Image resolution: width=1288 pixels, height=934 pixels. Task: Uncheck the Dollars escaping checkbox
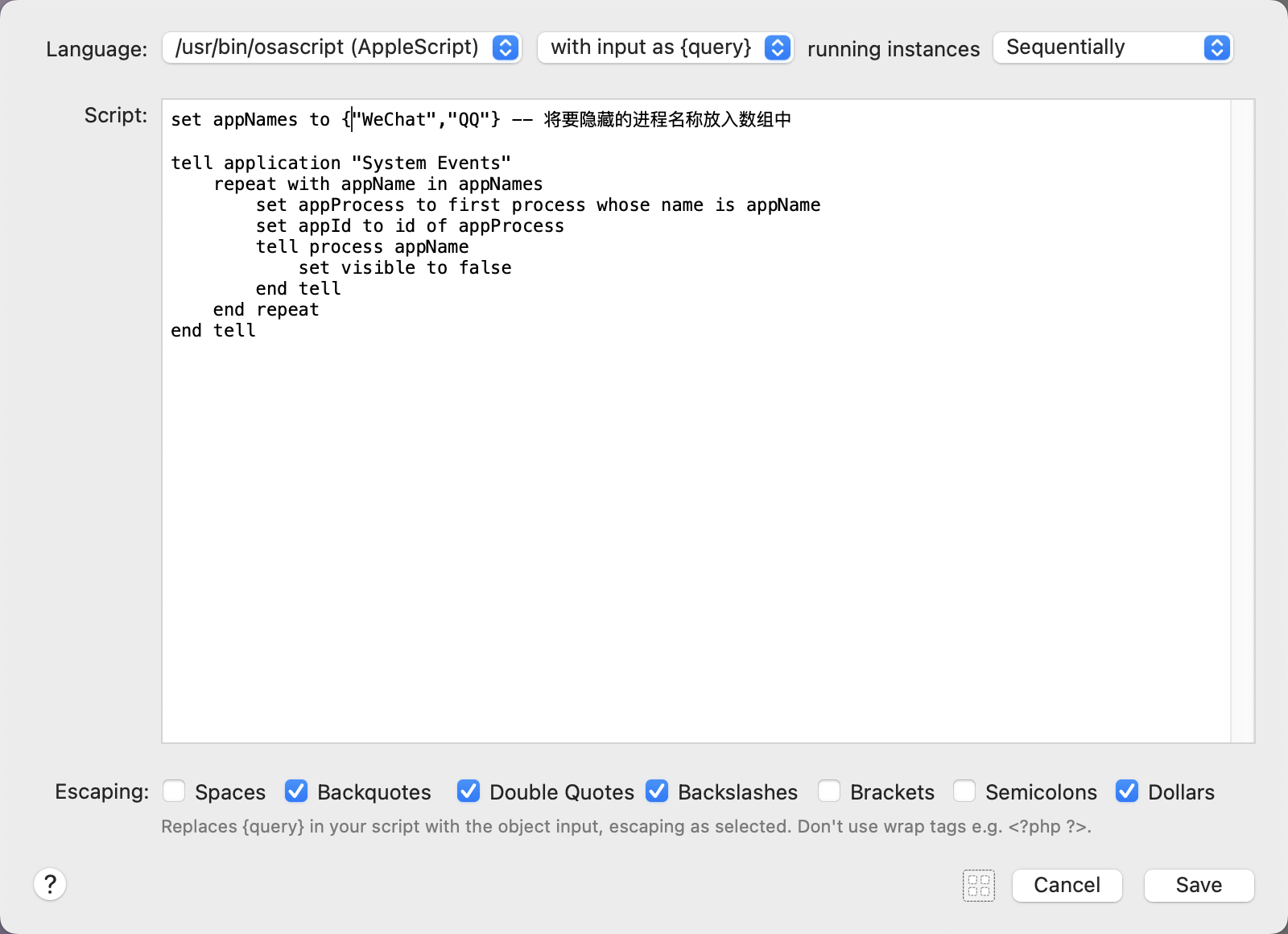pos(1127,791)
